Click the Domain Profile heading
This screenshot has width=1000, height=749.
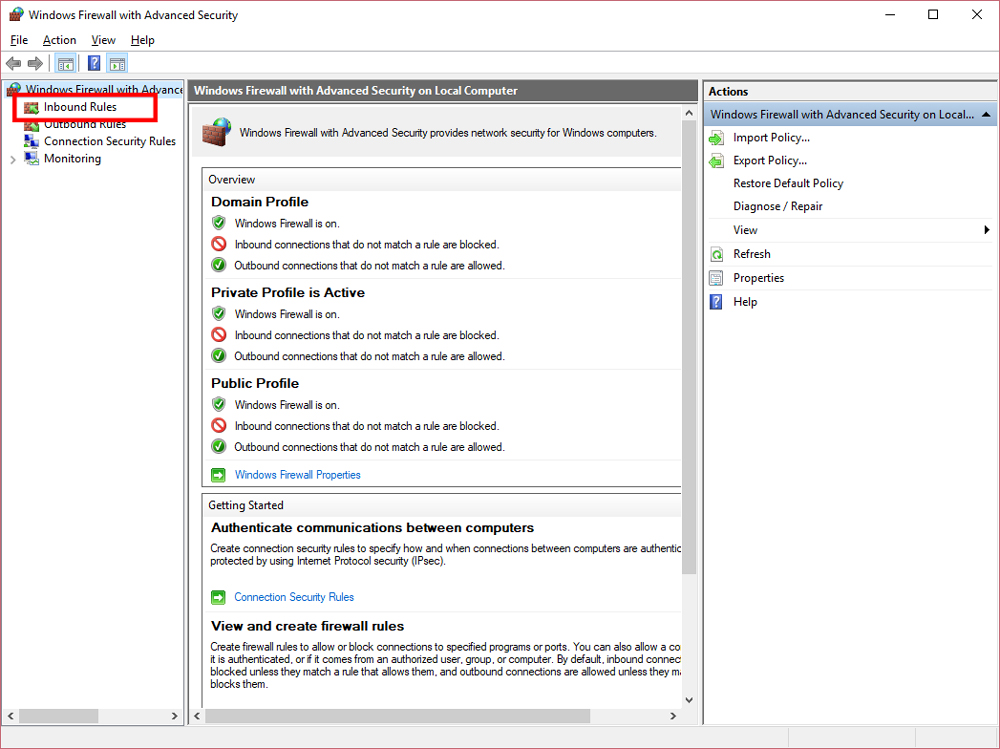pos(260,202)
